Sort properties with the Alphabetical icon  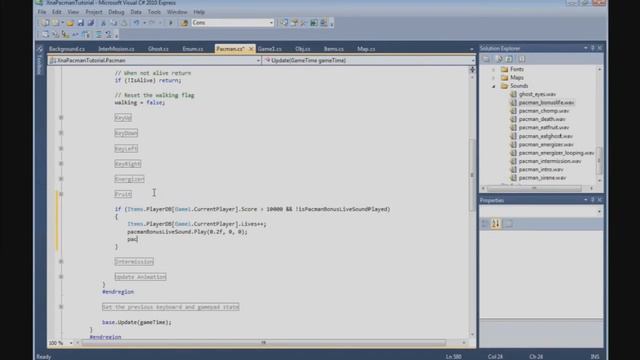496,224
